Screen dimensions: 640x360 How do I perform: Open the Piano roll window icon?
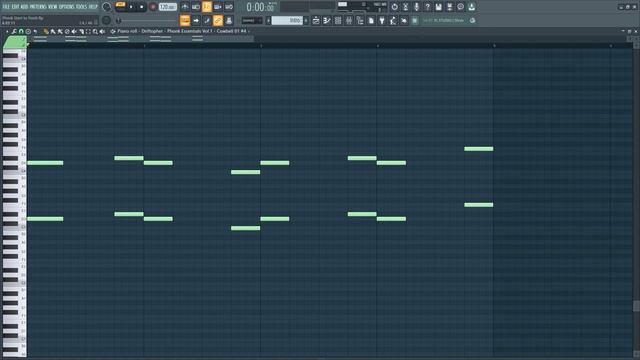point(327,20)
